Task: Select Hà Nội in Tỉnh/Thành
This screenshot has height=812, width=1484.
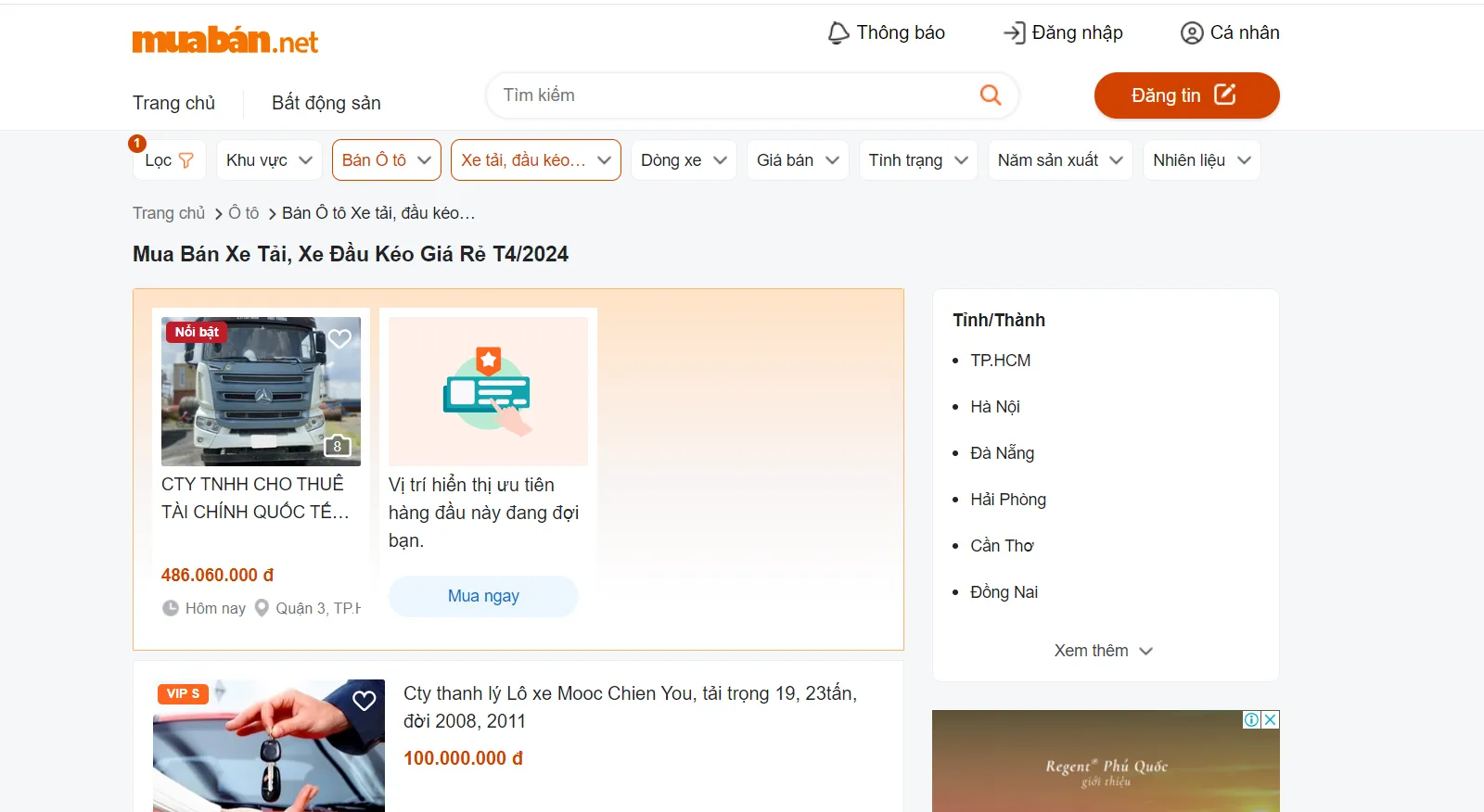Action: 995,407
